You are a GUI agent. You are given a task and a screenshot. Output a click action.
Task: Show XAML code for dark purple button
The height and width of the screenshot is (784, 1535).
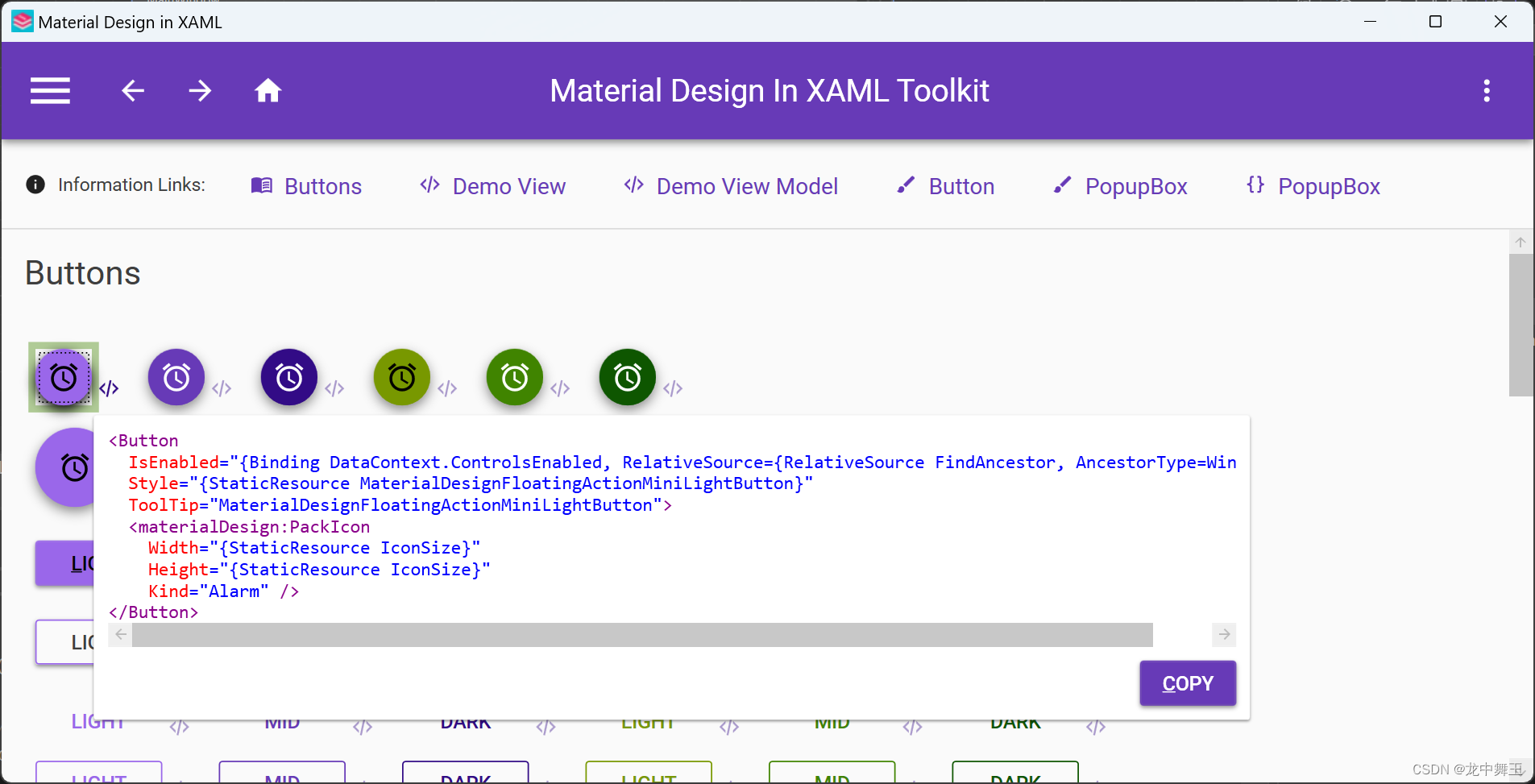334,388
